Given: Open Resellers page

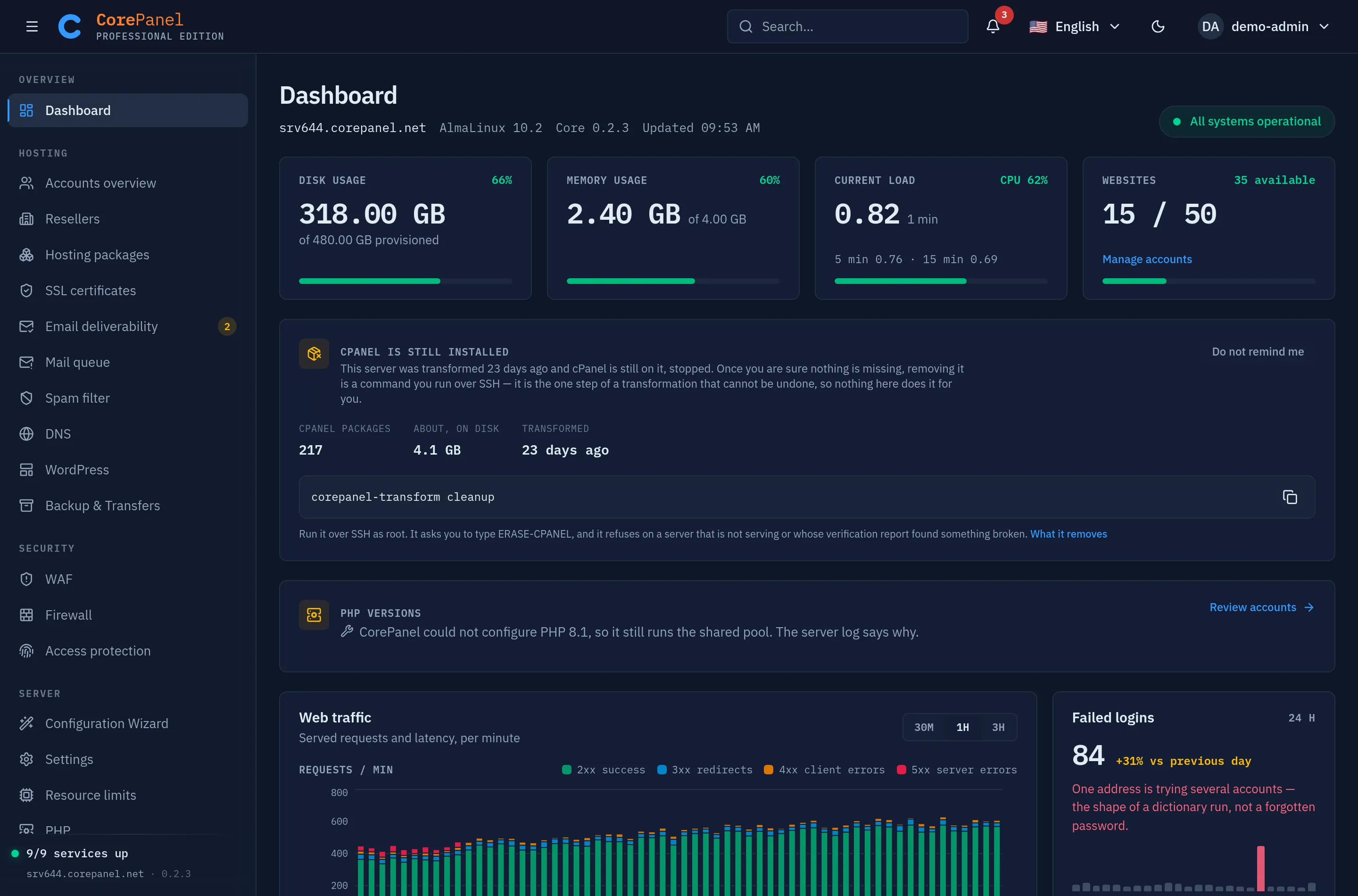Looking at the screenshot, I should tap(127, 219).
